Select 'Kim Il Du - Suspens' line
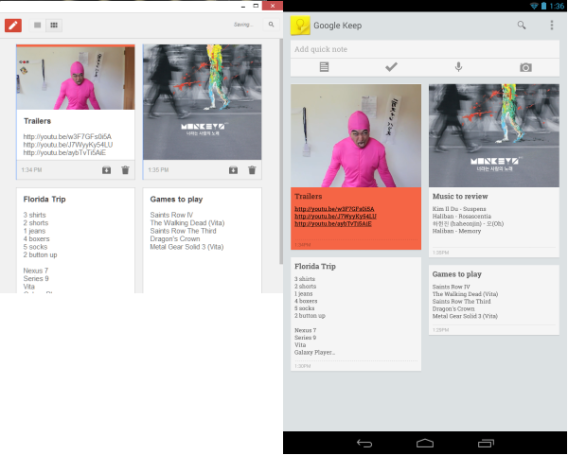The image size is (568, 455). pos(459,209)
